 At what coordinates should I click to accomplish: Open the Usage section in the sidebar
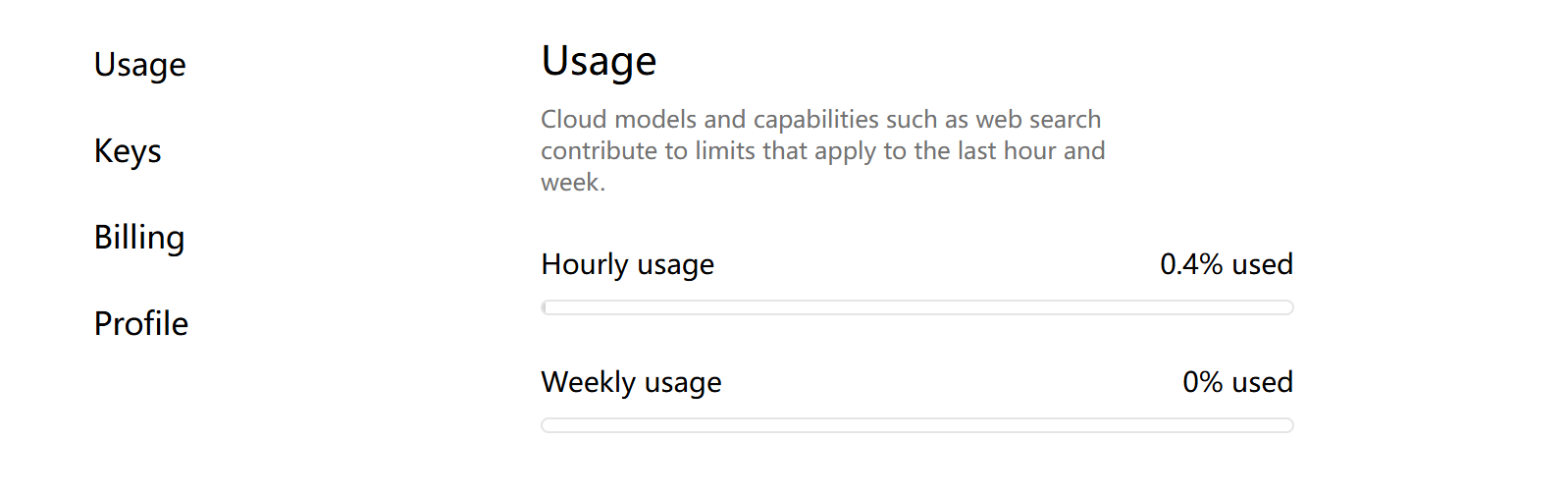[139, 65]
